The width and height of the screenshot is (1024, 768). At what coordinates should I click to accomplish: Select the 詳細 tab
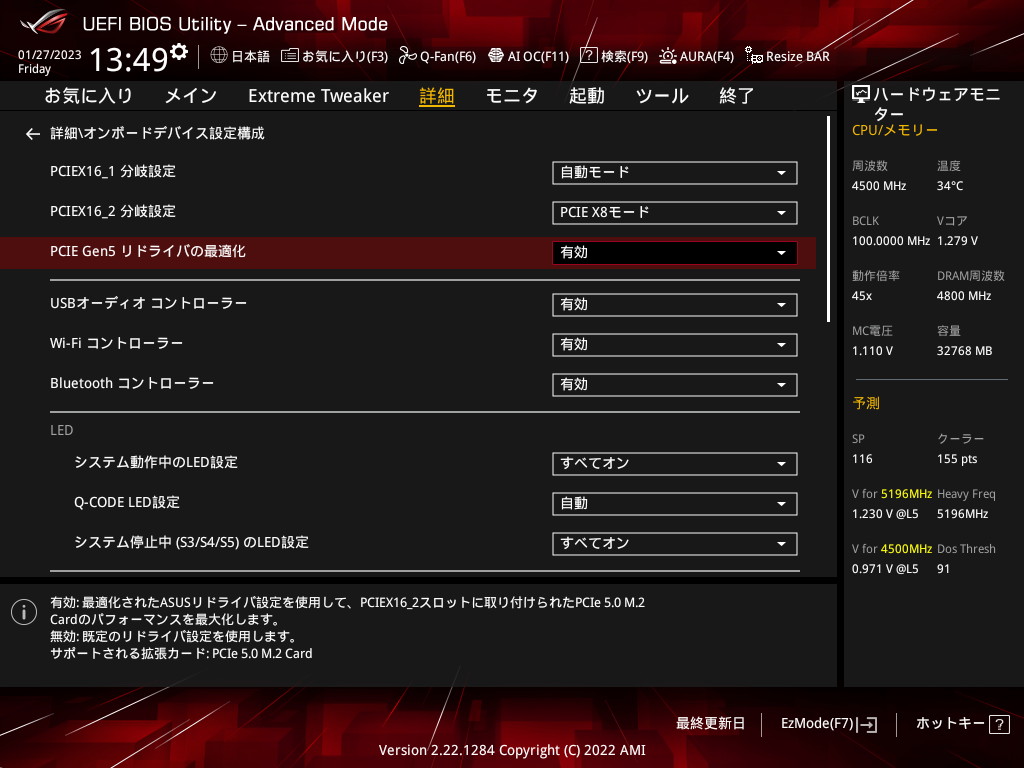click(x=436, y=96)
